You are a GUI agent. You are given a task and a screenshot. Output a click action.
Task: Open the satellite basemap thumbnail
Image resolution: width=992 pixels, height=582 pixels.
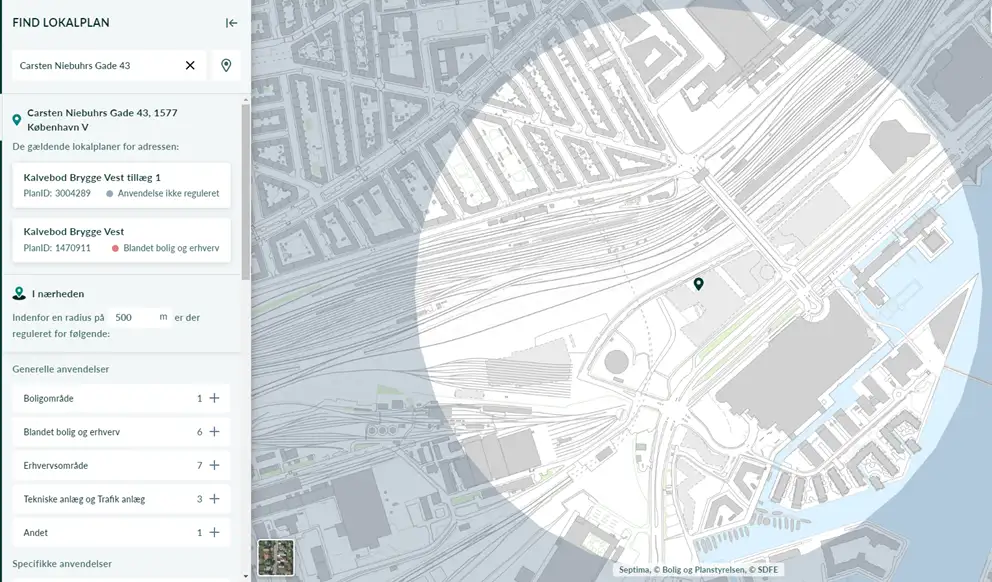(x=276, y=557)
